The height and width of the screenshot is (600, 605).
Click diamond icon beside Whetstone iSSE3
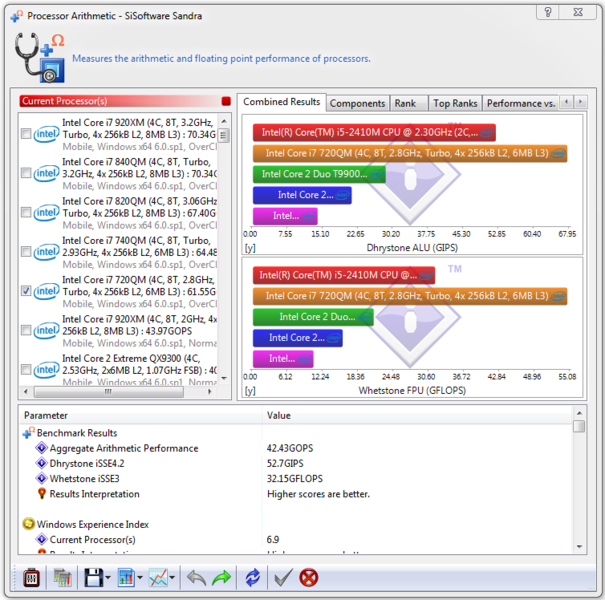point(41,478)
